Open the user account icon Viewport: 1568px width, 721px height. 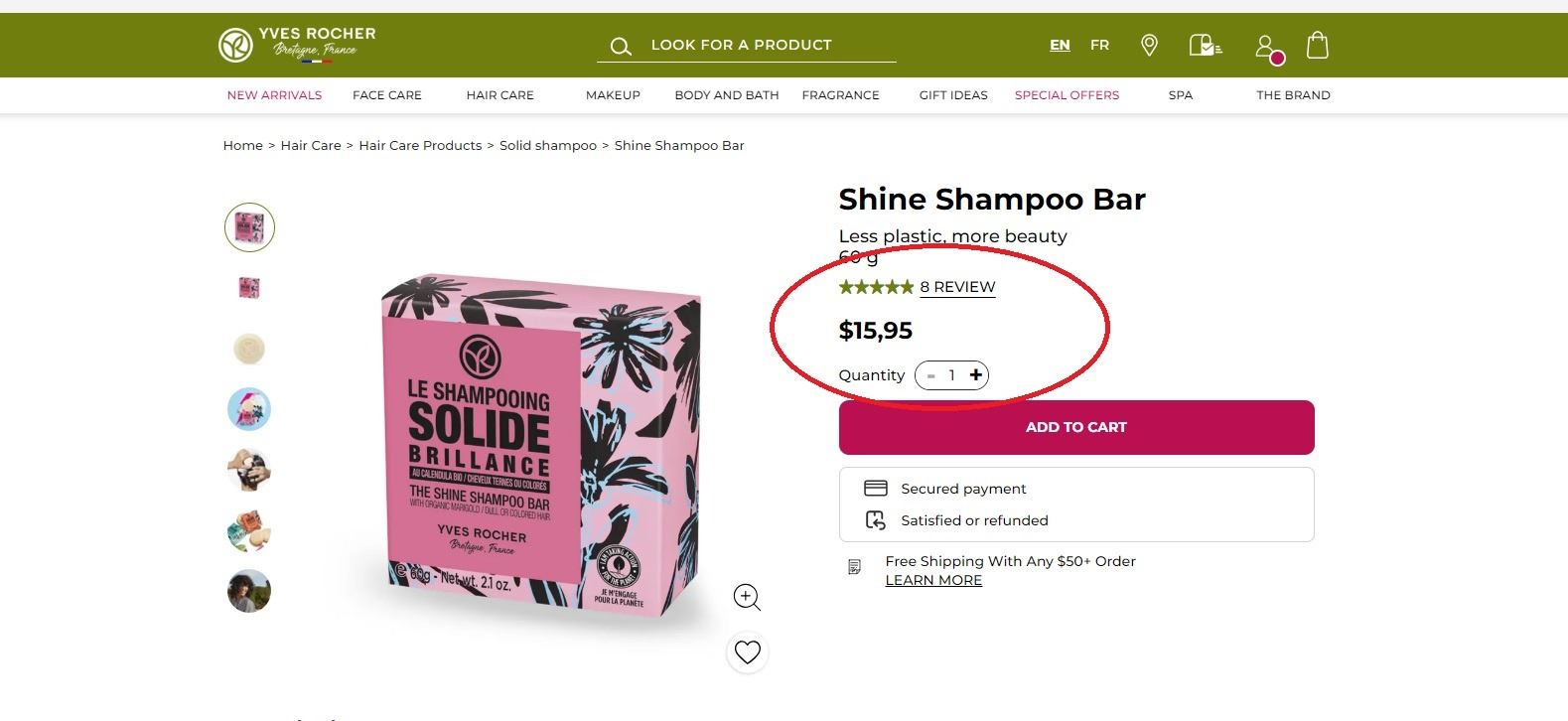click(1265, 46)
